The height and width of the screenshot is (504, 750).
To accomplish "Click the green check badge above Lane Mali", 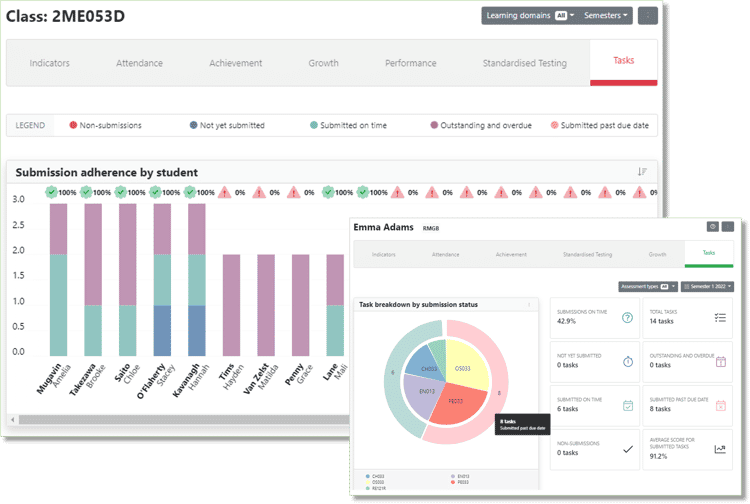I will click(x=328, y=192).
